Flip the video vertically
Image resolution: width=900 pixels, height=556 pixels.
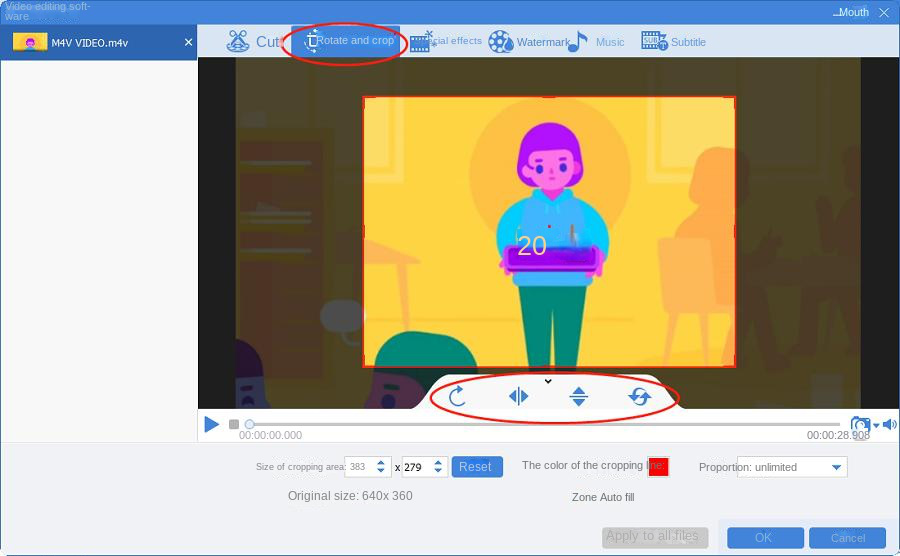point(578,396)
